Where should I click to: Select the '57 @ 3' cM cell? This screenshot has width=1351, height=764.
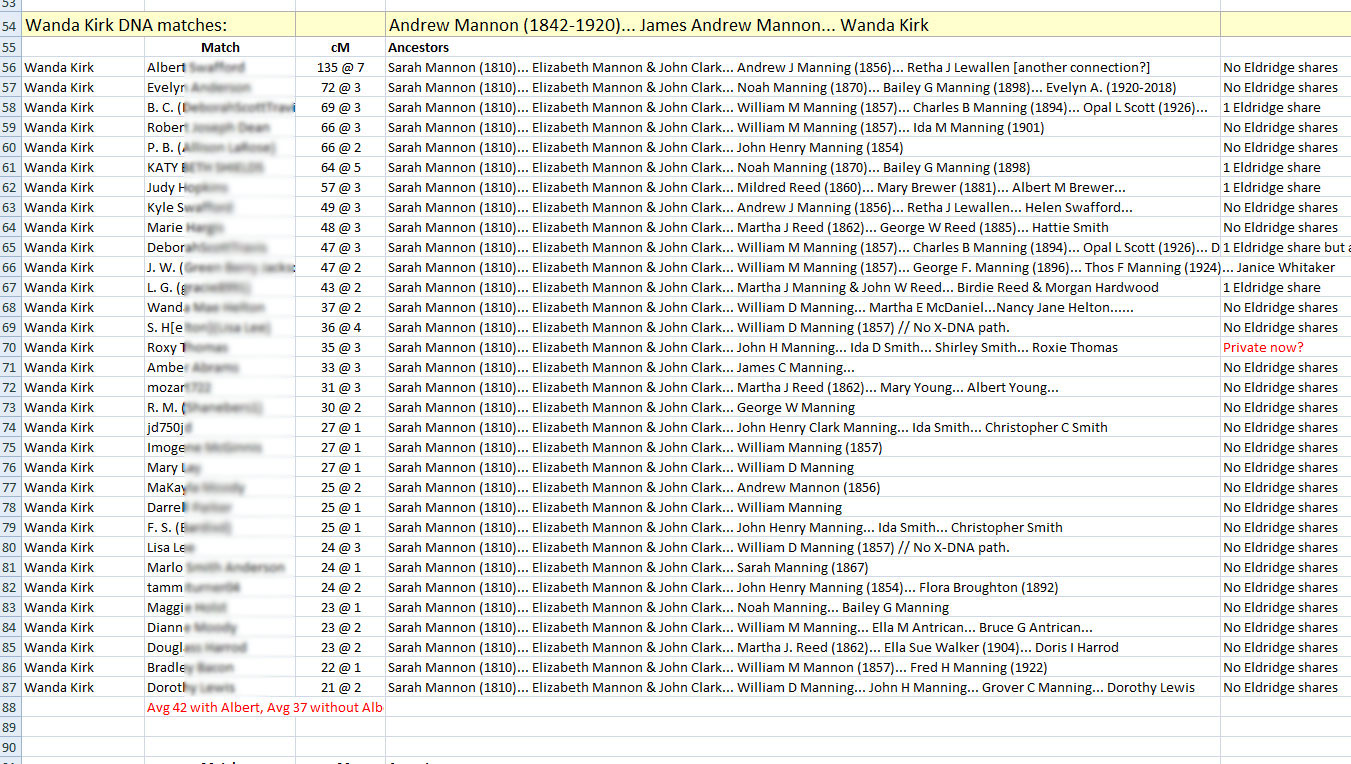pyautogui.click(x=340, y=187)
